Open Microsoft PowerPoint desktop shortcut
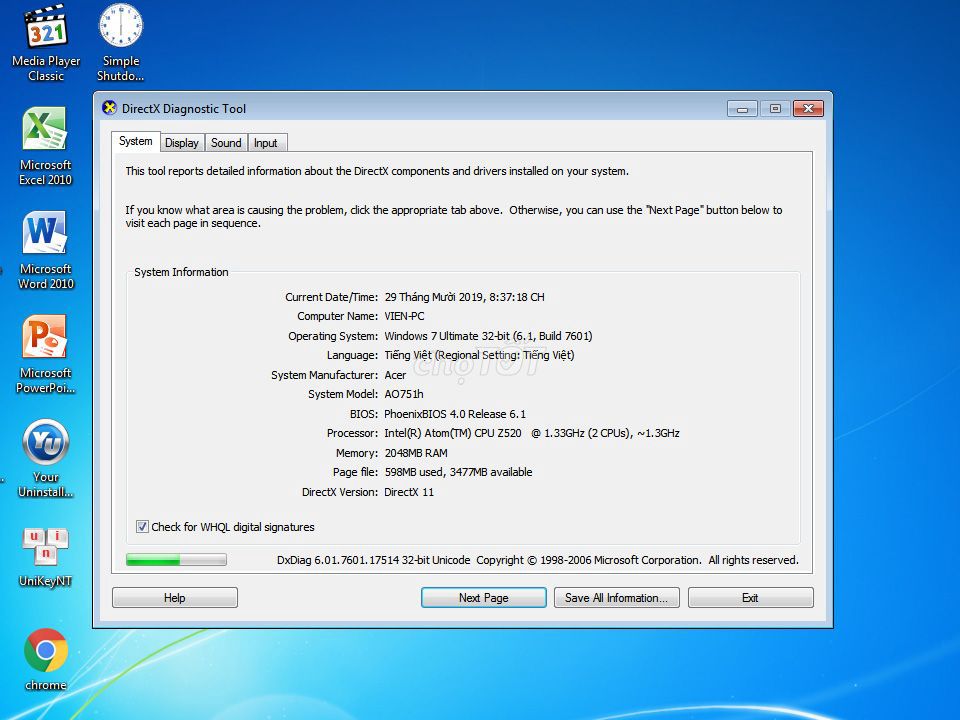The height and width of the screenshot is (720, 960). point(45,354)
